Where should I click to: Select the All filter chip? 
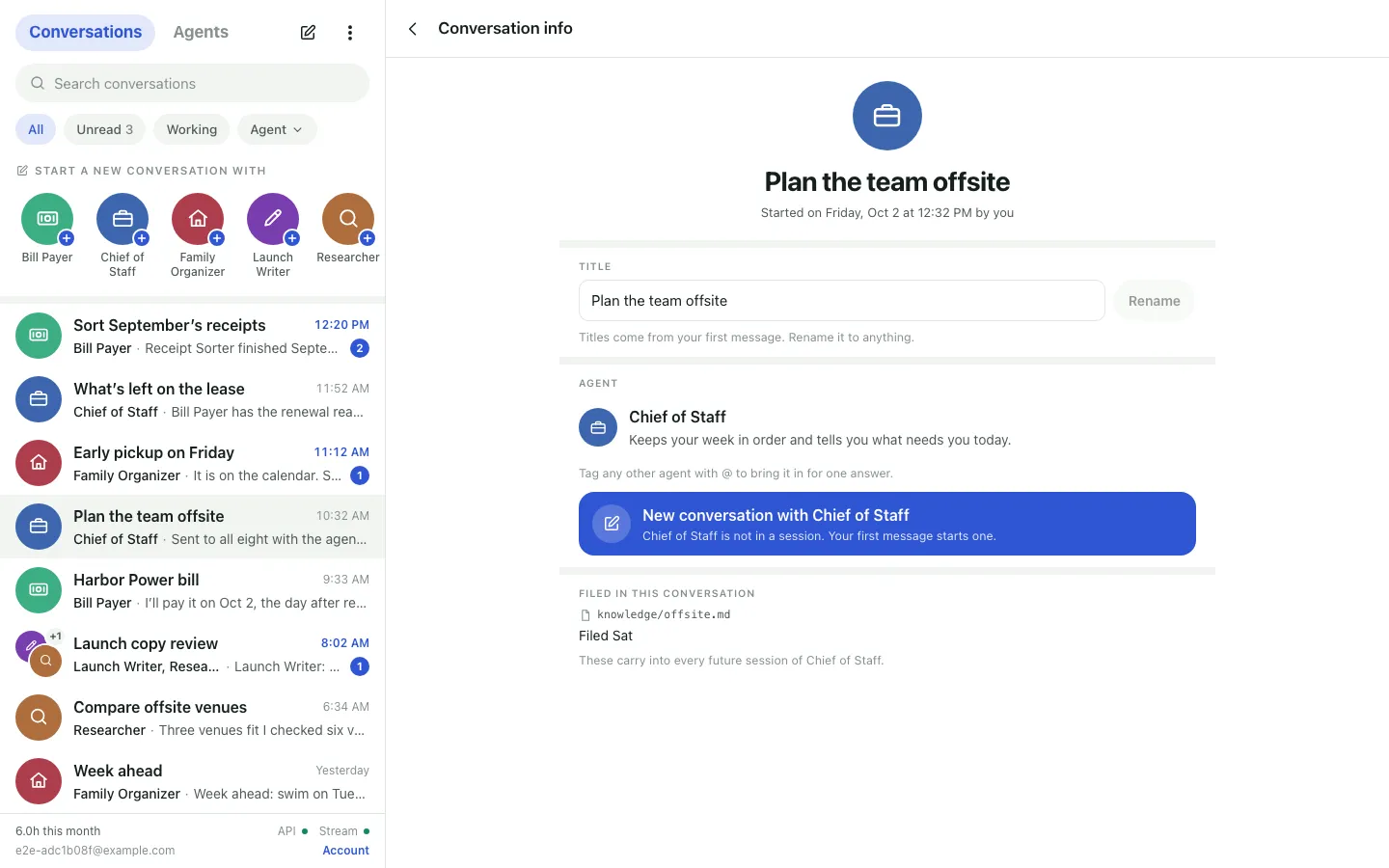(x=36, y=129)
